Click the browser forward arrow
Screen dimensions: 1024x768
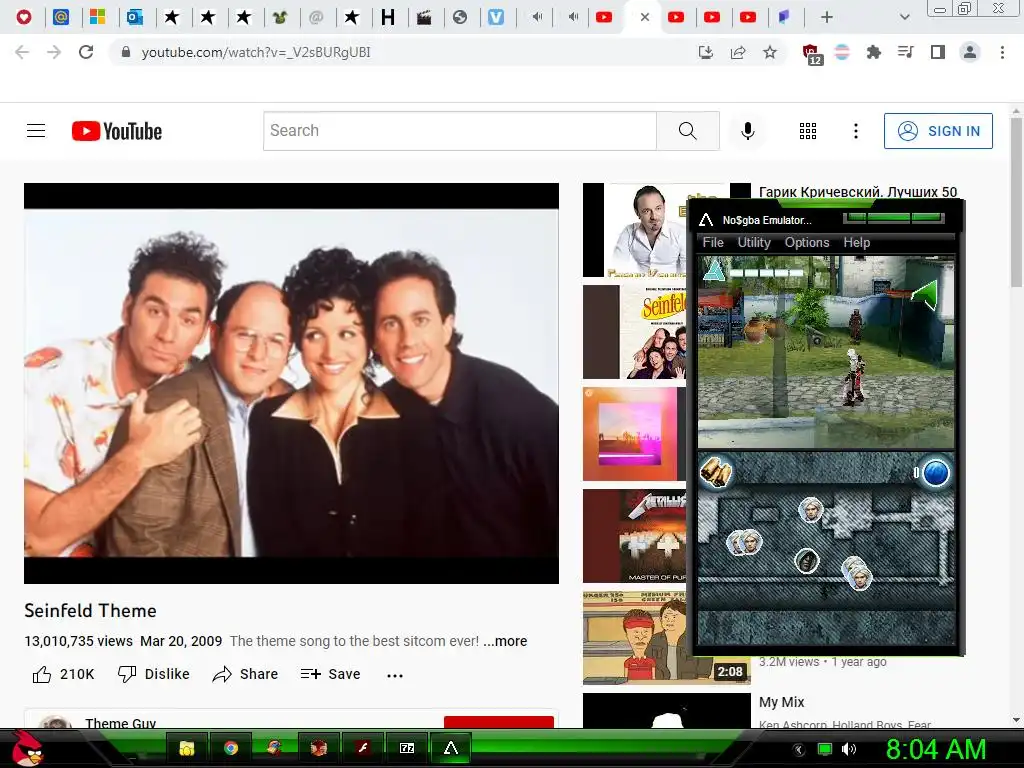tap(54, 52)
